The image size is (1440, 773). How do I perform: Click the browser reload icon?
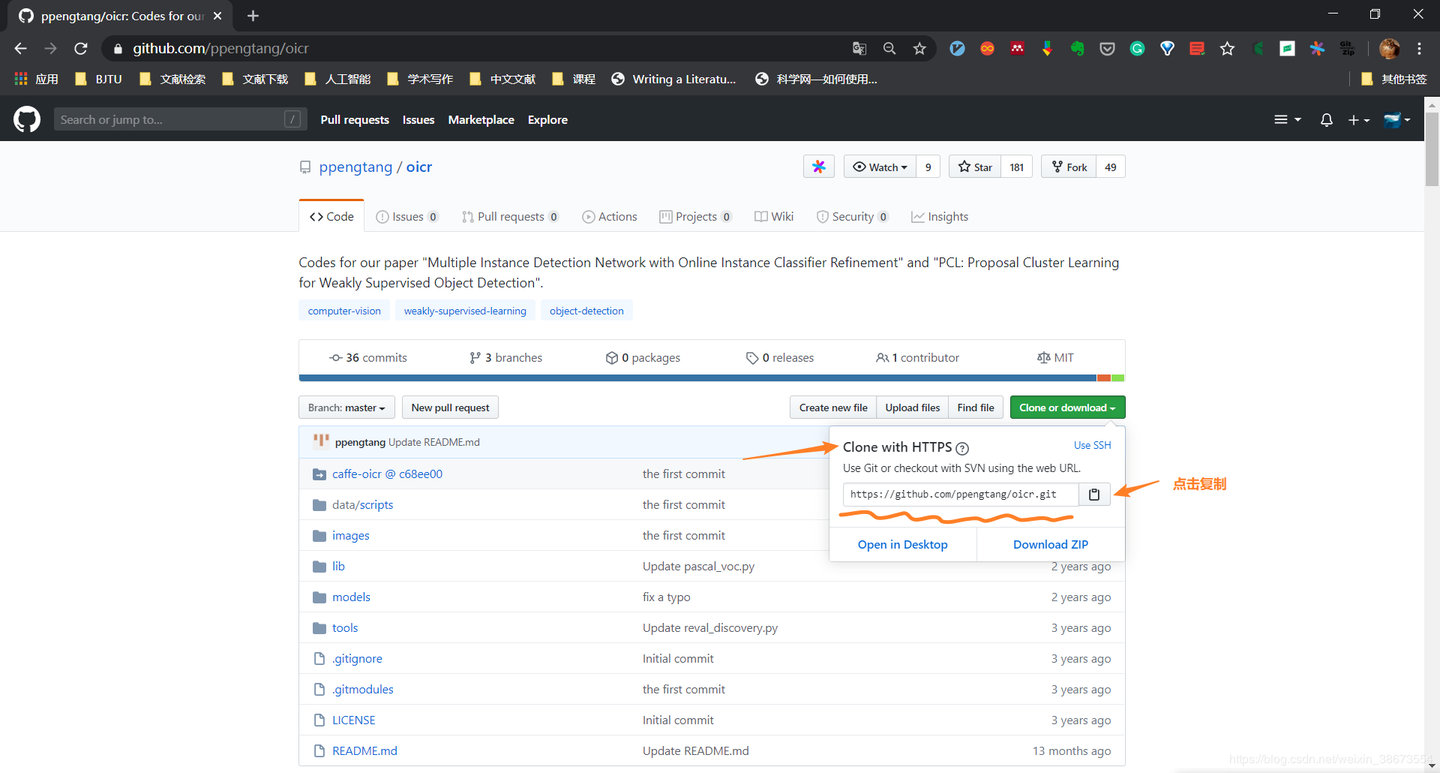pyautogui.click(x=81, y=48)
